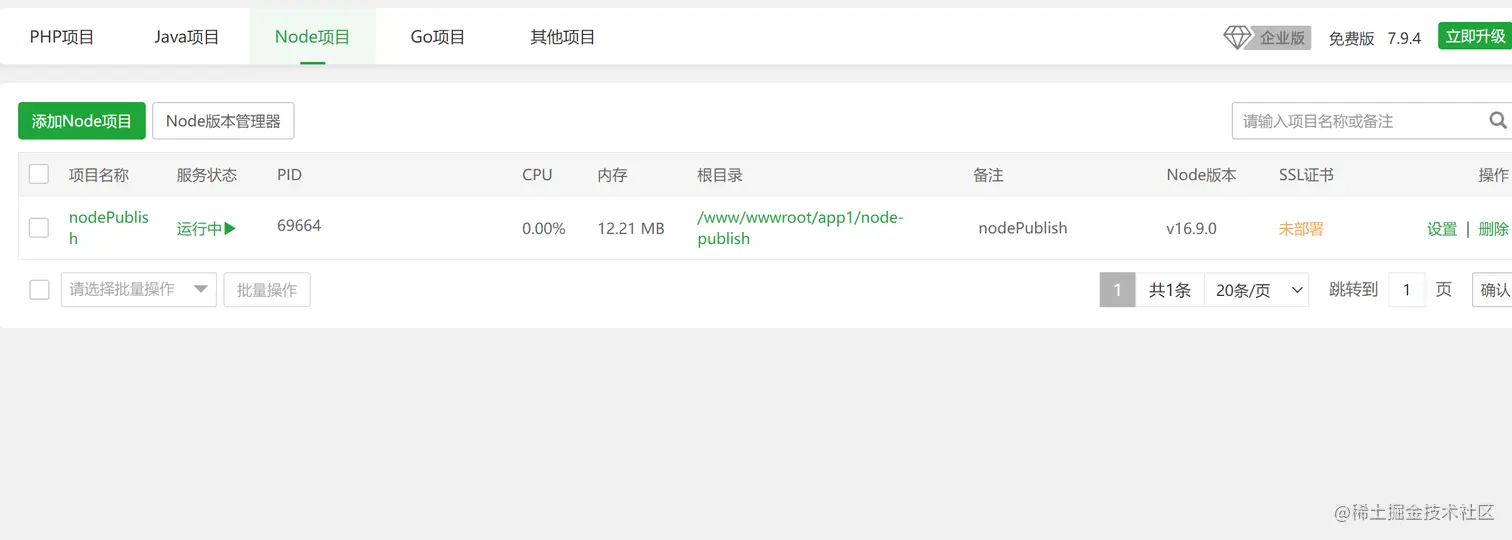Screen dimensions: 1512x540
Task: Select the Node项目 tab
Action: 313,37
